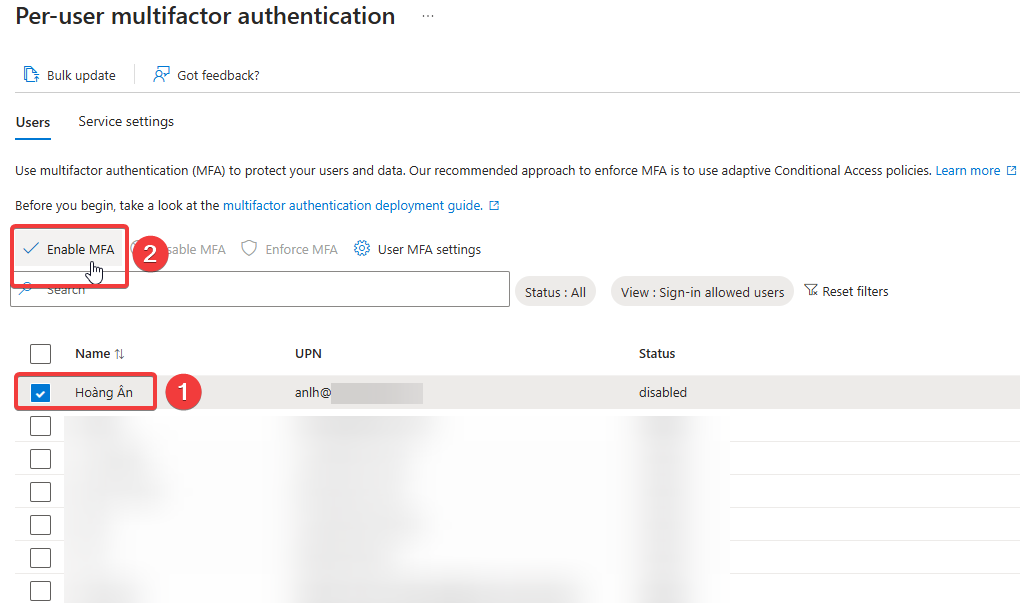The width and height of the screenshot is (1020, 606).
Task: Open the Learn more link
Action: tap(968, 171)
